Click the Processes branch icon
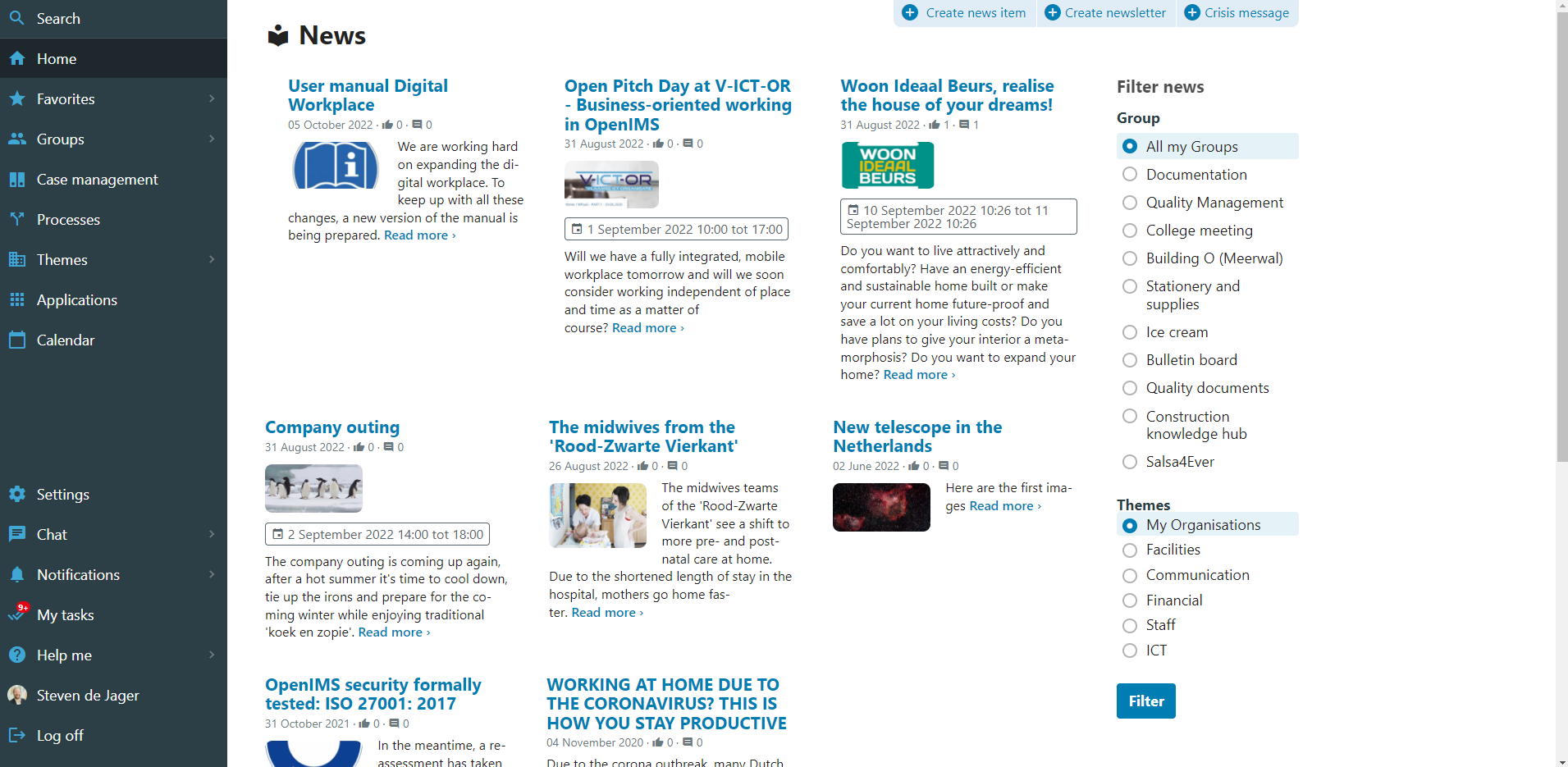The width and height of the screenshot is (1568, 767). pos(17,219)
